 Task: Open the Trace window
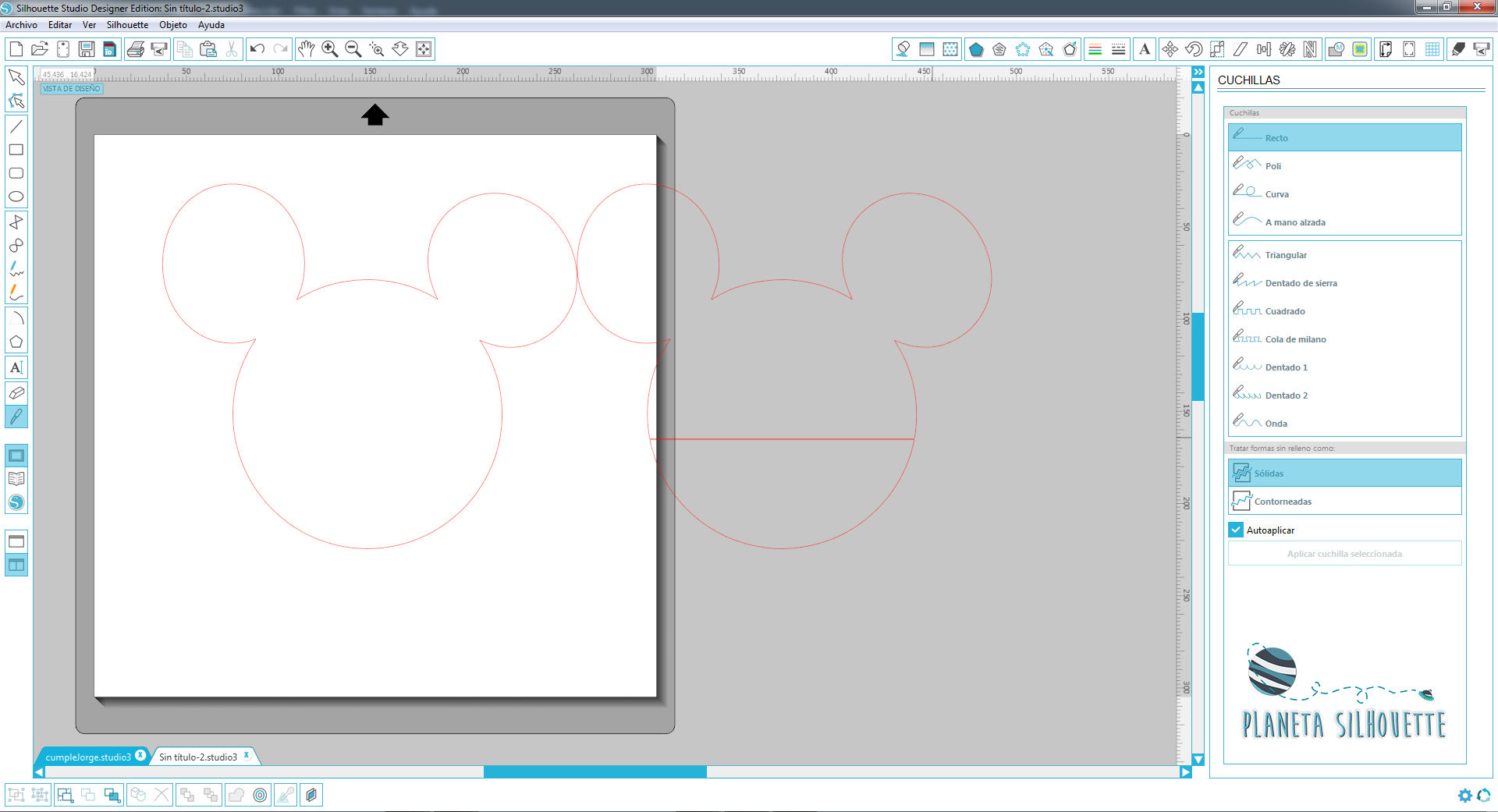(1360, 49)
